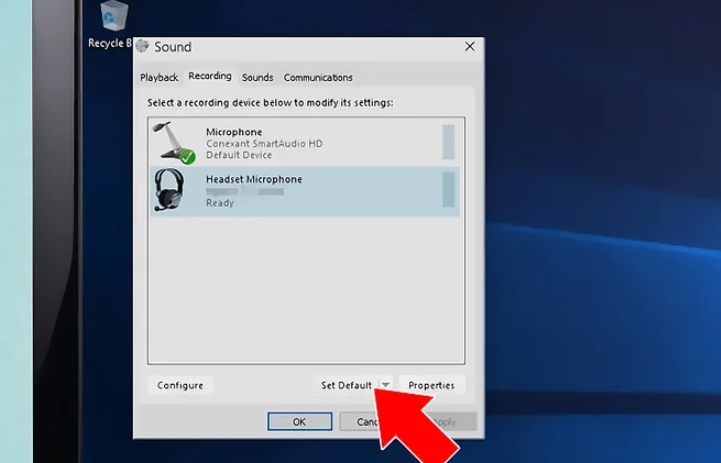Click the Set Default button
721x463 pixels.
[x=346, y=386]
